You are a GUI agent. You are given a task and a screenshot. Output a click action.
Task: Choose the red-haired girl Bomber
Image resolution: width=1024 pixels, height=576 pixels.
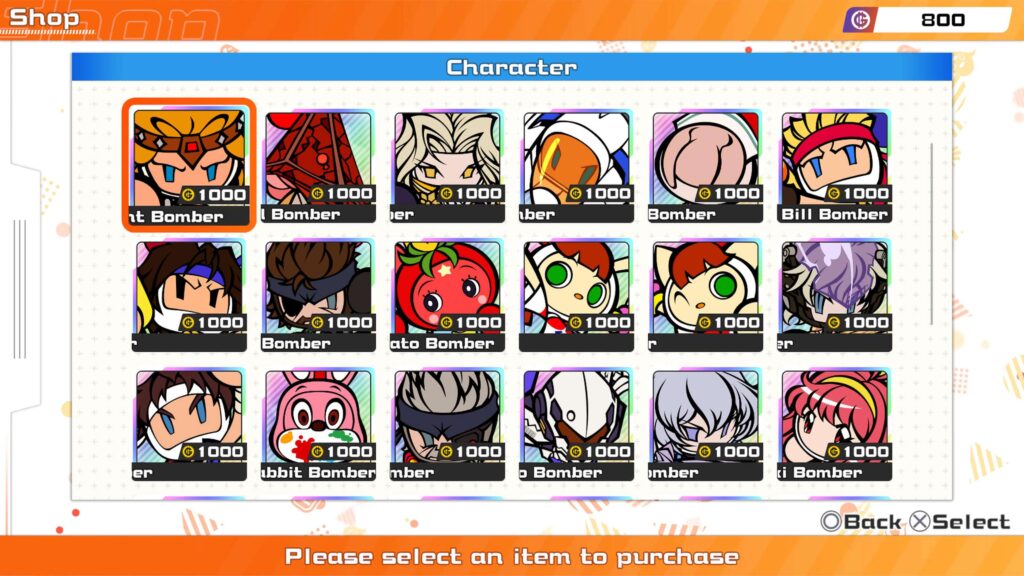click(x=834, y=425)
